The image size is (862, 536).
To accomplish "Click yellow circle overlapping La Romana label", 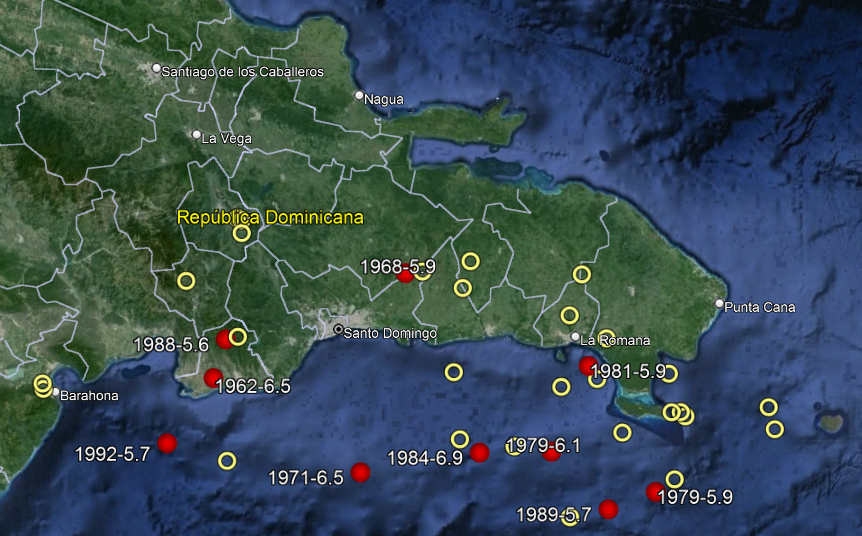I will click(606, 339).
